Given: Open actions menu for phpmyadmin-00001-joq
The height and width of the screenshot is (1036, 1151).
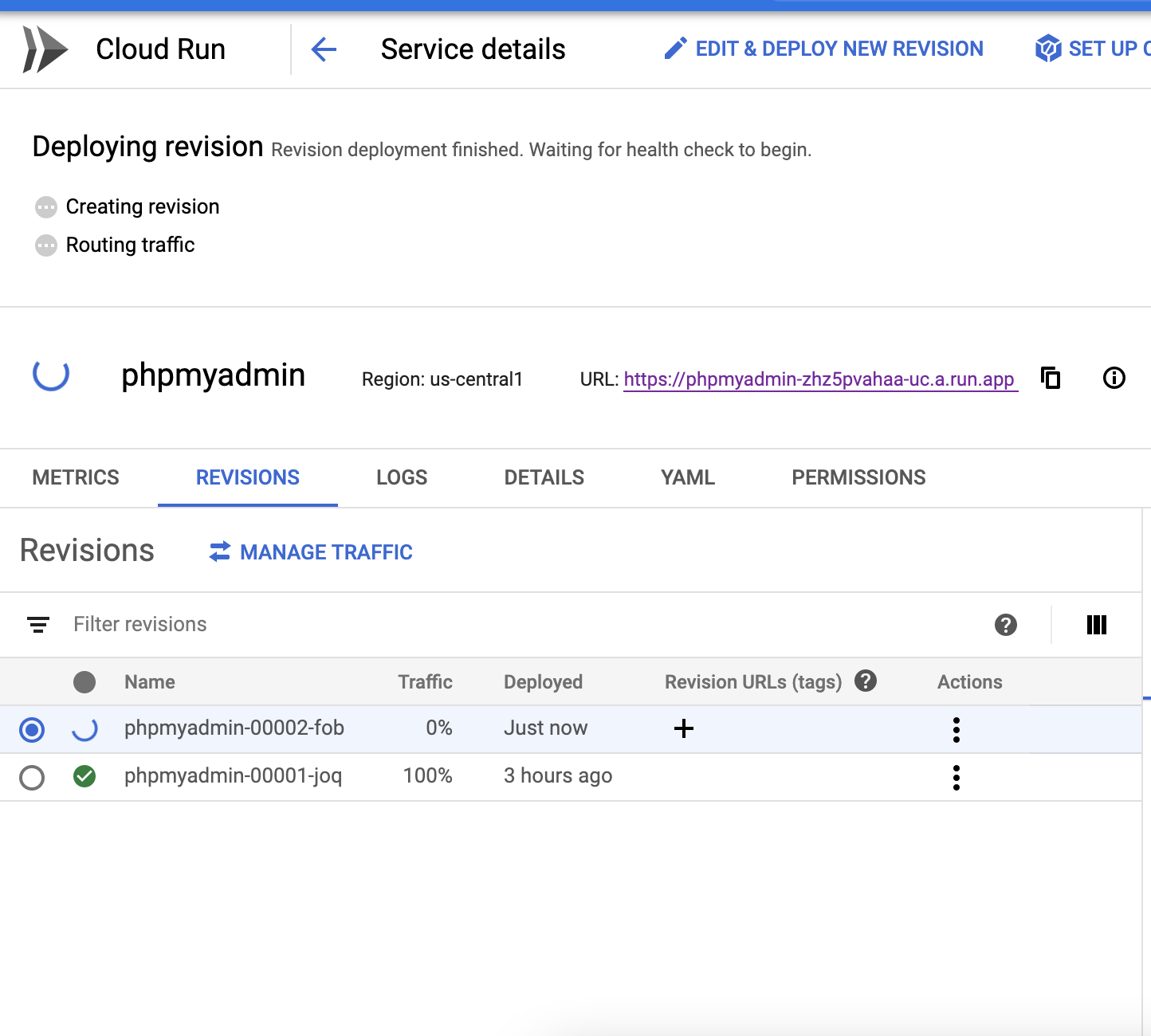Looking at the screenshot, I should [957, 777].
